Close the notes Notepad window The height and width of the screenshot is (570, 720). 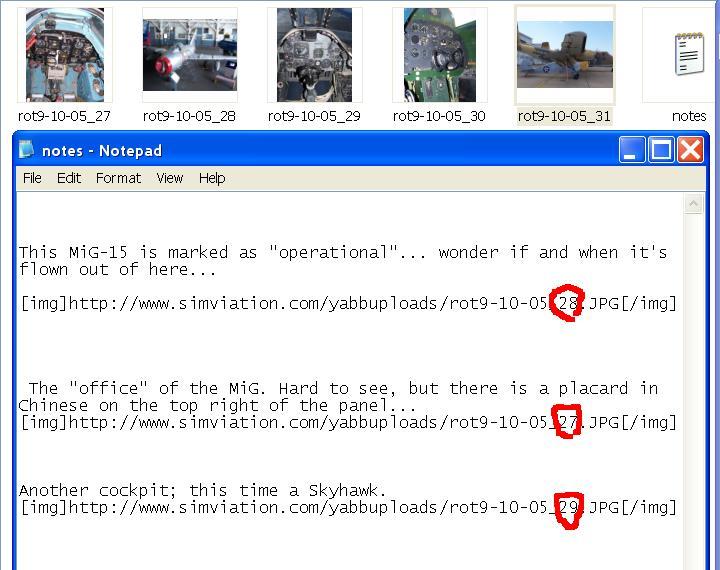[690, 150]
